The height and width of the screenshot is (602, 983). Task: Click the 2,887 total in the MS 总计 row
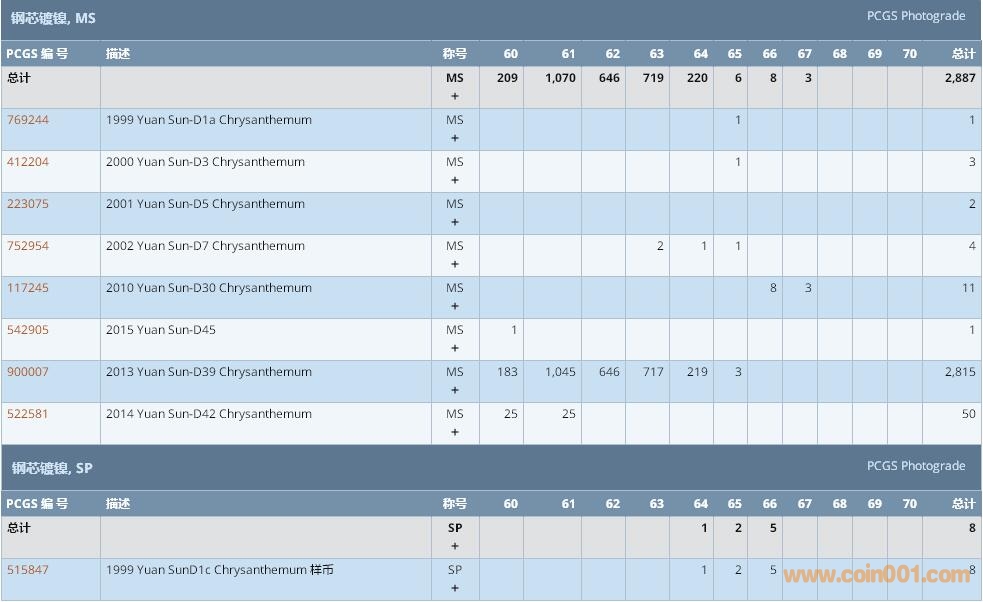(959, 78)
